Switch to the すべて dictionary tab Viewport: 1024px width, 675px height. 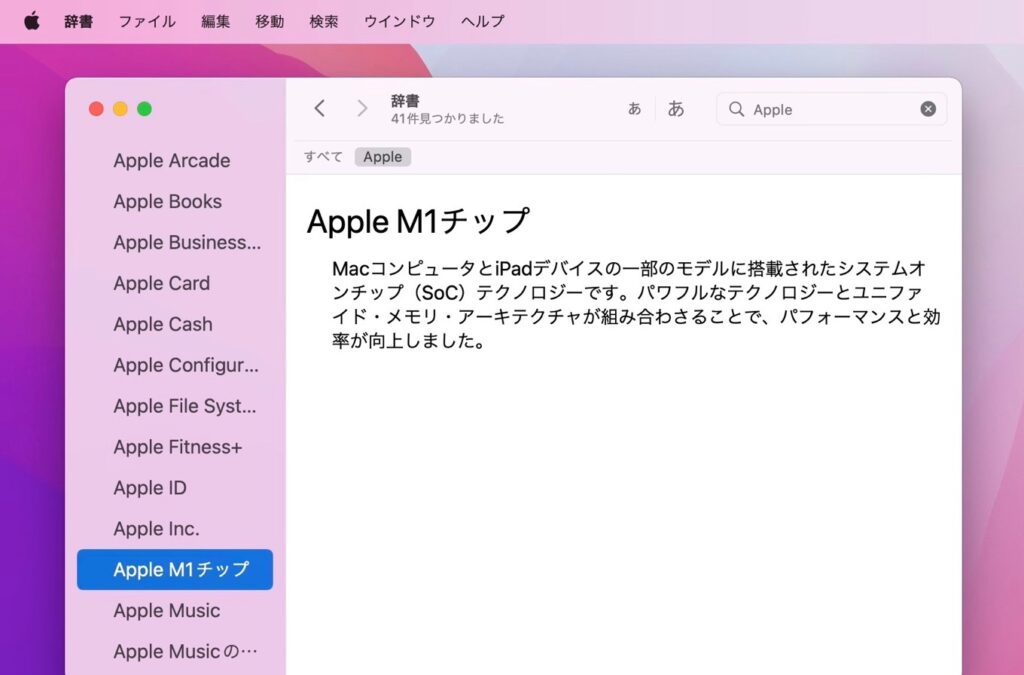pyautogui.click(x=323, y=157)
